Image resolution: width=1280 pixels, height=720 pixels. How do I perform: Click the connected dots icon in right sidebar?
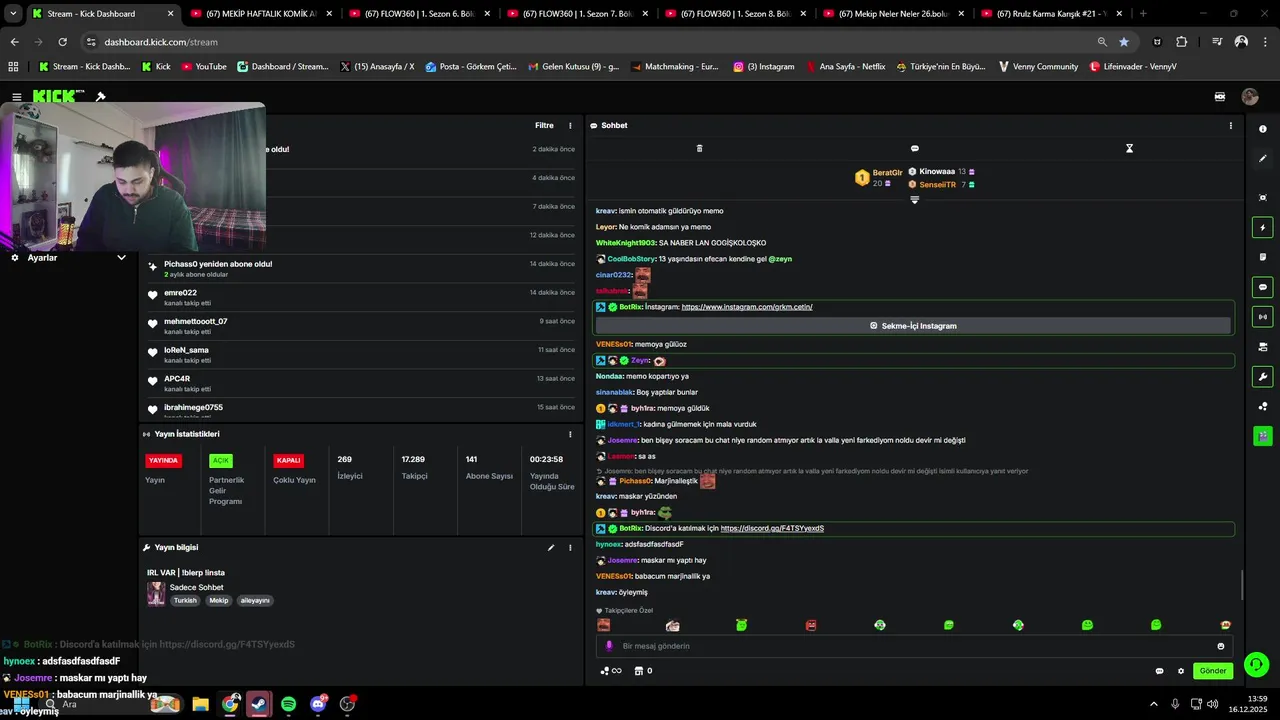click(x=1262, y=406)
